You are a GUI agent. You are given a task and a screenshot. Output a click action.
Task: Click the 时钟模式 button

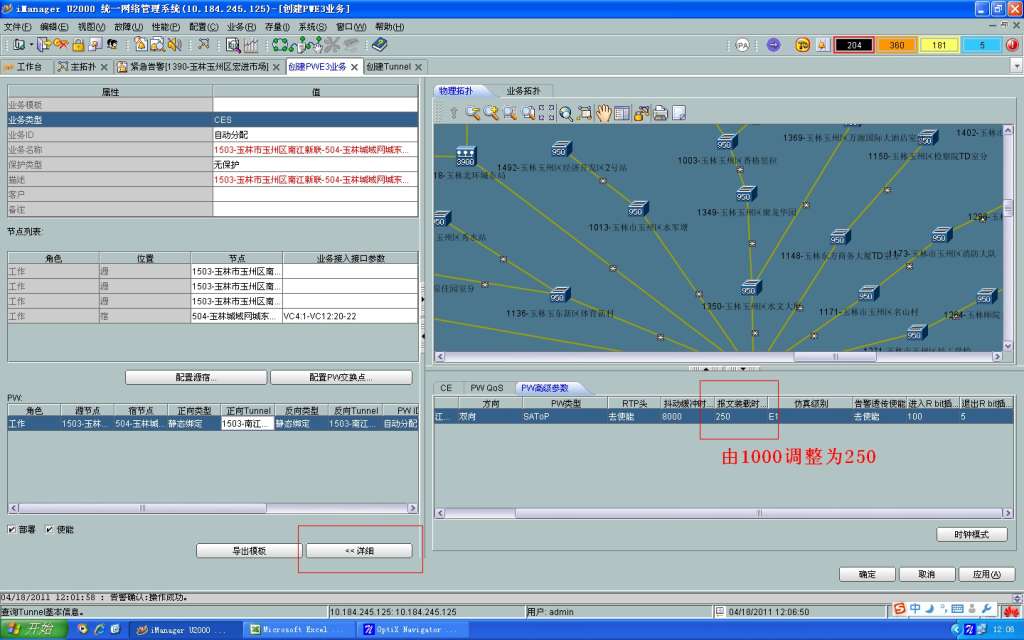pyautogui.click(x=971, y=534)
